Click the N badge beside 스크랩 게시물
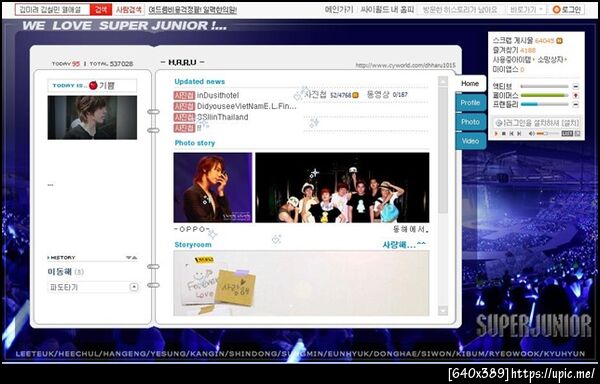This screenshot has width=600, height=384. [x=559, y=41]
